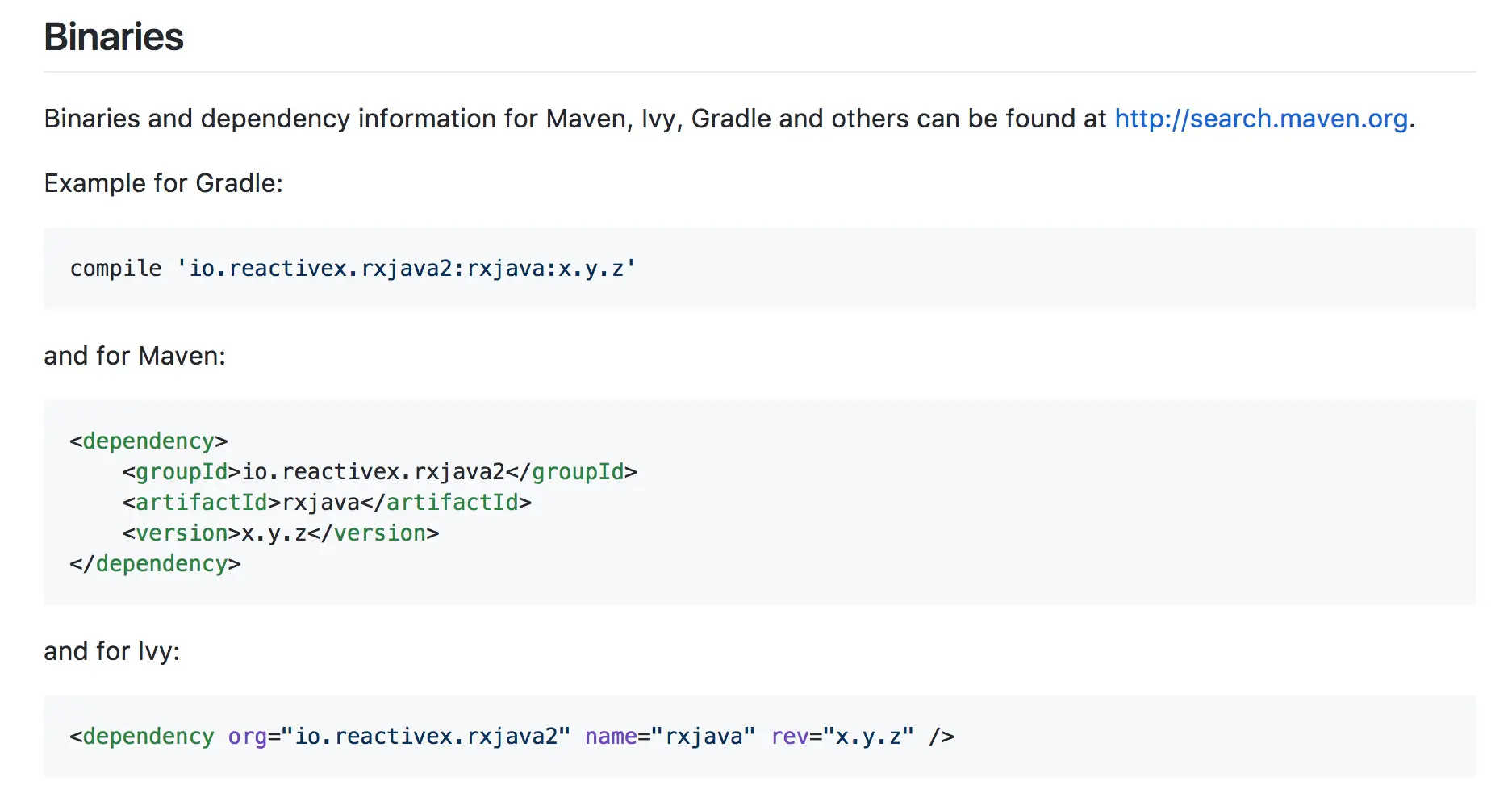Open the search.maven.org link

click(1260, 119)
